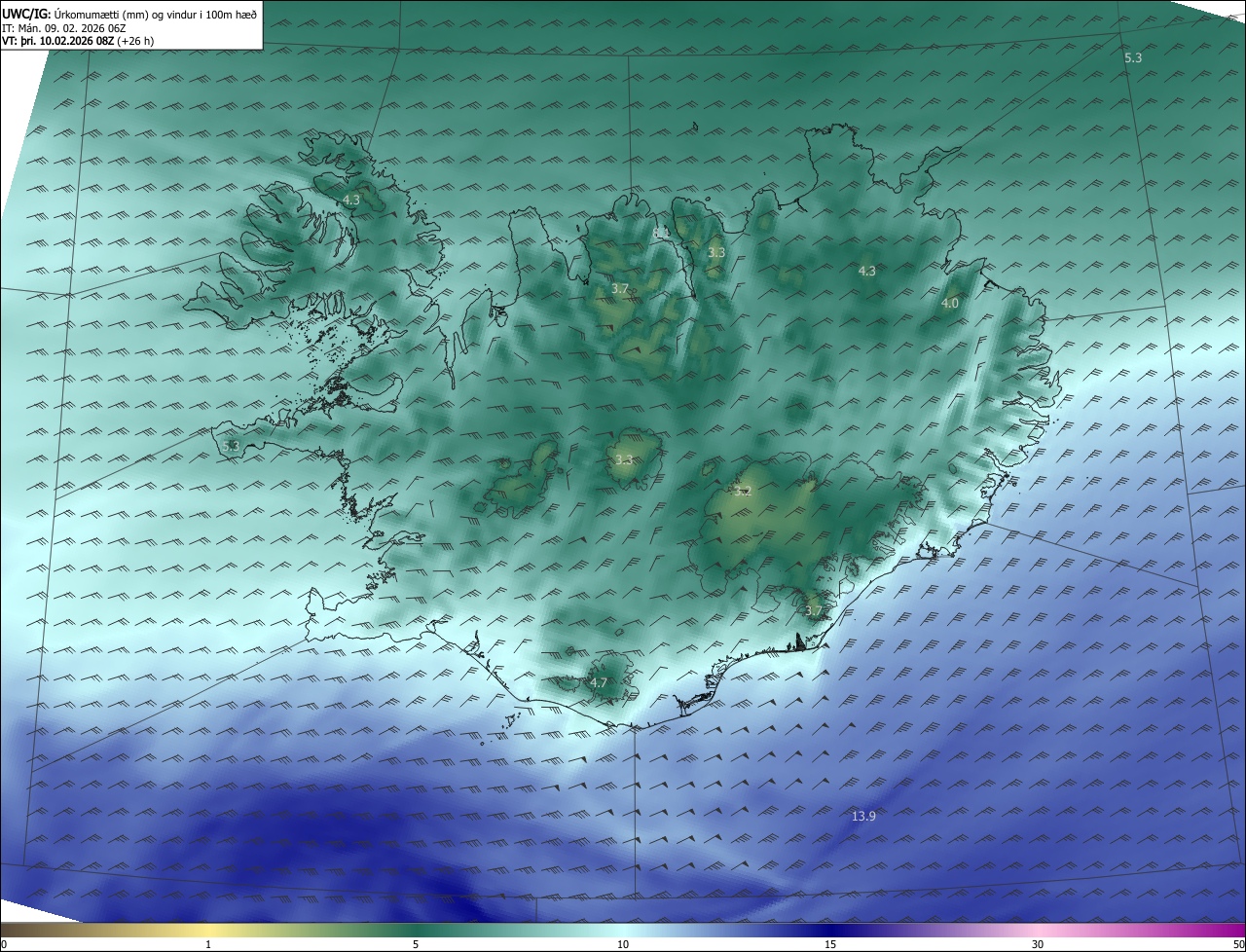This screenshot has width=1246, height=952.
Task: Click the color bar at the 1 mark
Action: [208, 930]
